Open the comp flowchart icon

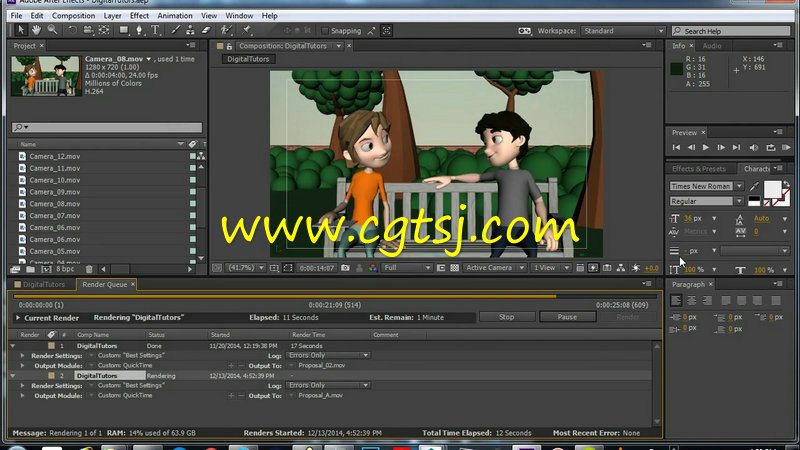click(621, 268)
